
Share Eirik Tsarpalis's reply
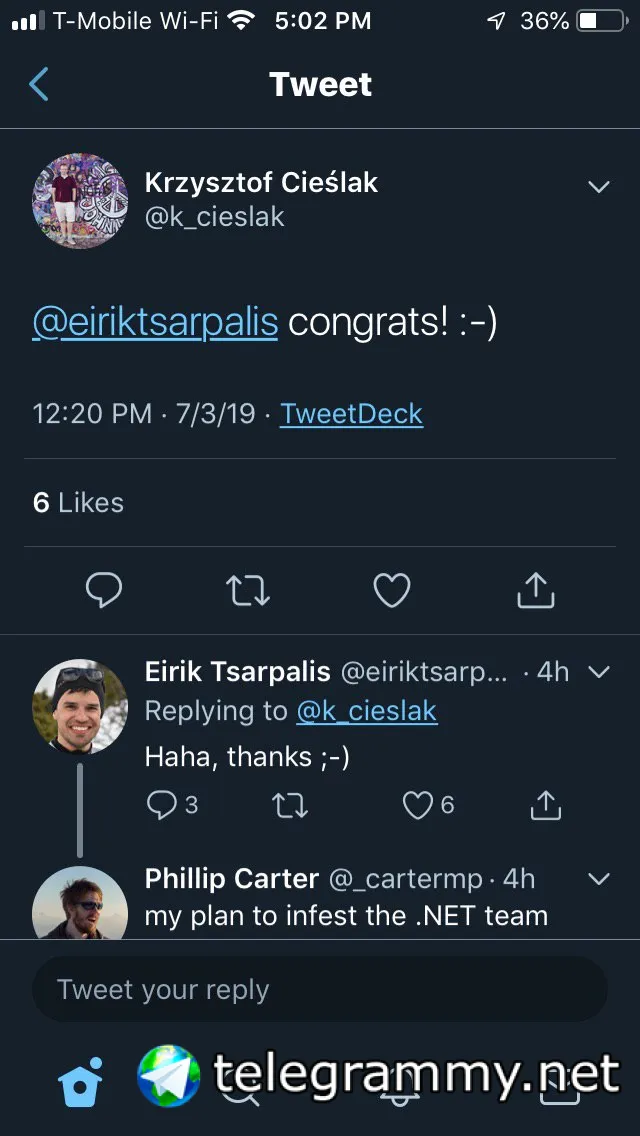pyautogui.click(x=545, y=805)
